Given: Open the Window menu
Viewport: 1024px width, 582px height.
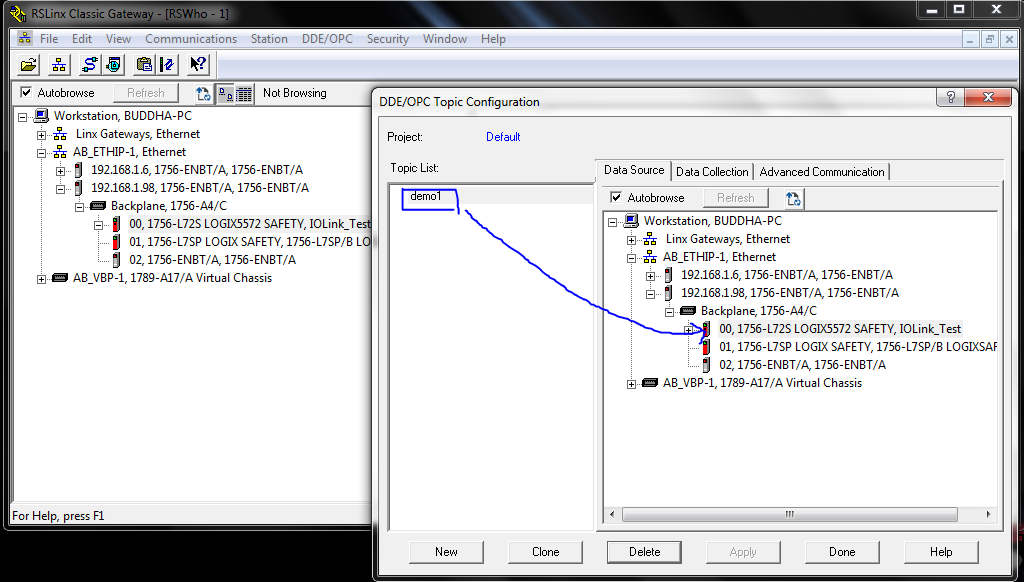Looking at the screenshot, I should 445,39.
